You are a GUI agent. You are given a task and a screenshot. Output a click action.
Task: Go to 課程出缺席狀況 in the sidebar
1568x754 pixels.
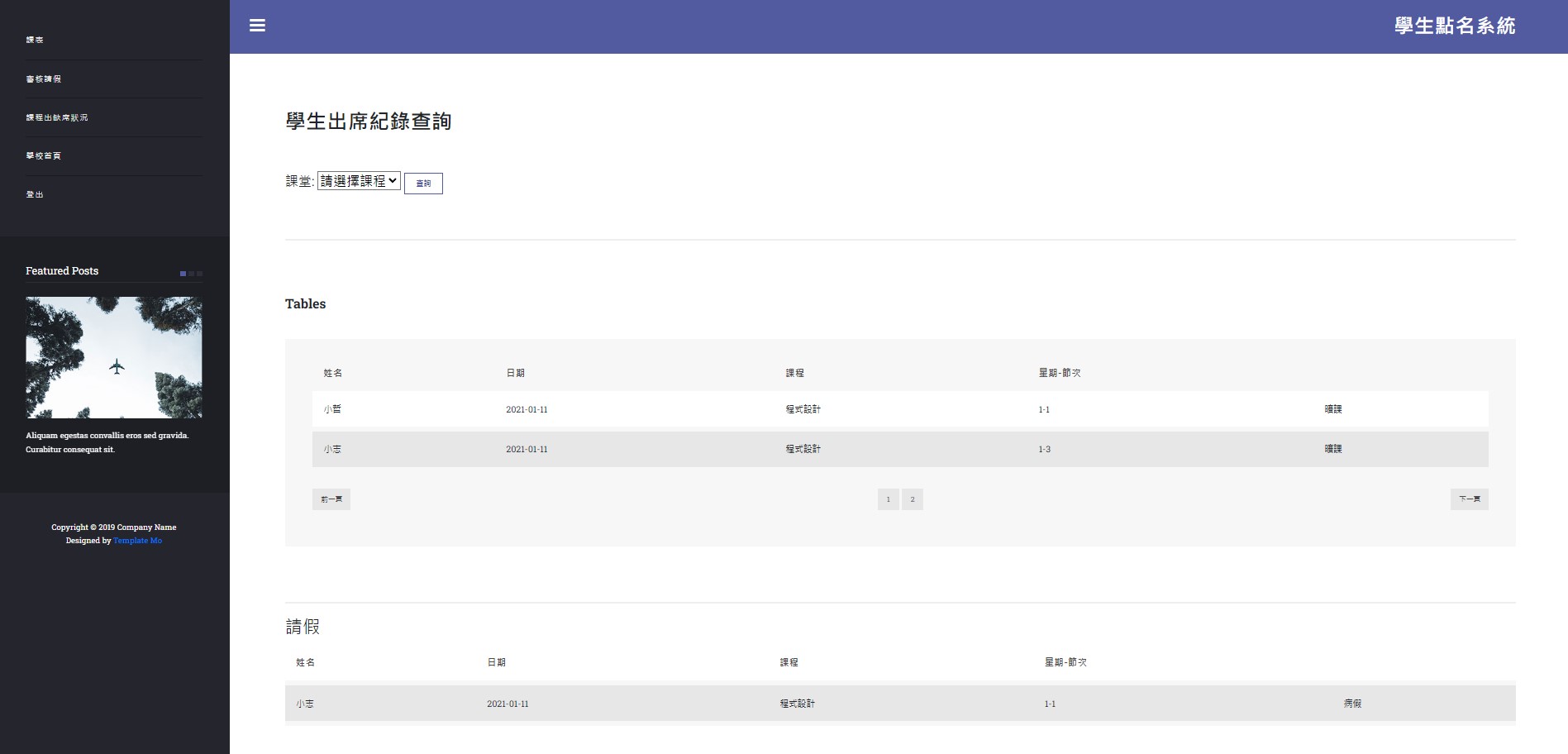tap(56, 117)
